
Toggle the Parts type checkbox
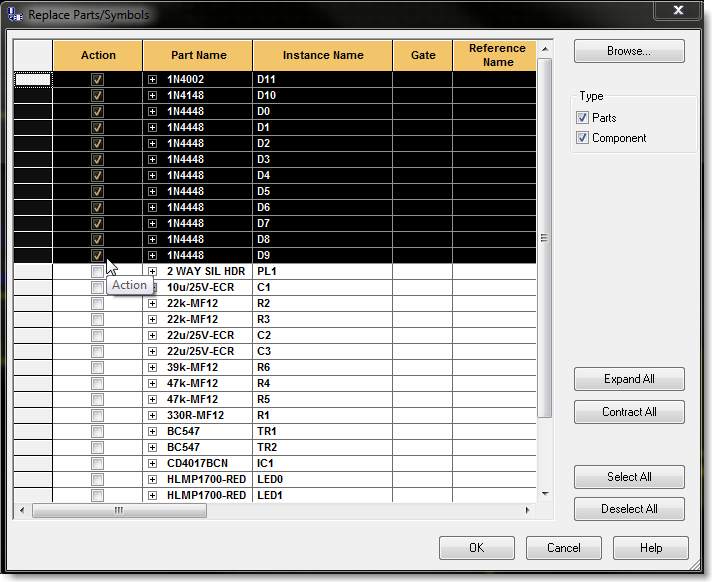[582, 118]
